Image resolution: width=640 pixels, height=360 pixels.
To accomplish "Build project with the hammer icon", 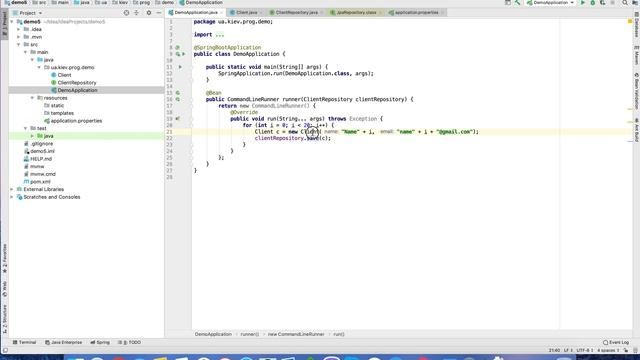I will [518, 3].
